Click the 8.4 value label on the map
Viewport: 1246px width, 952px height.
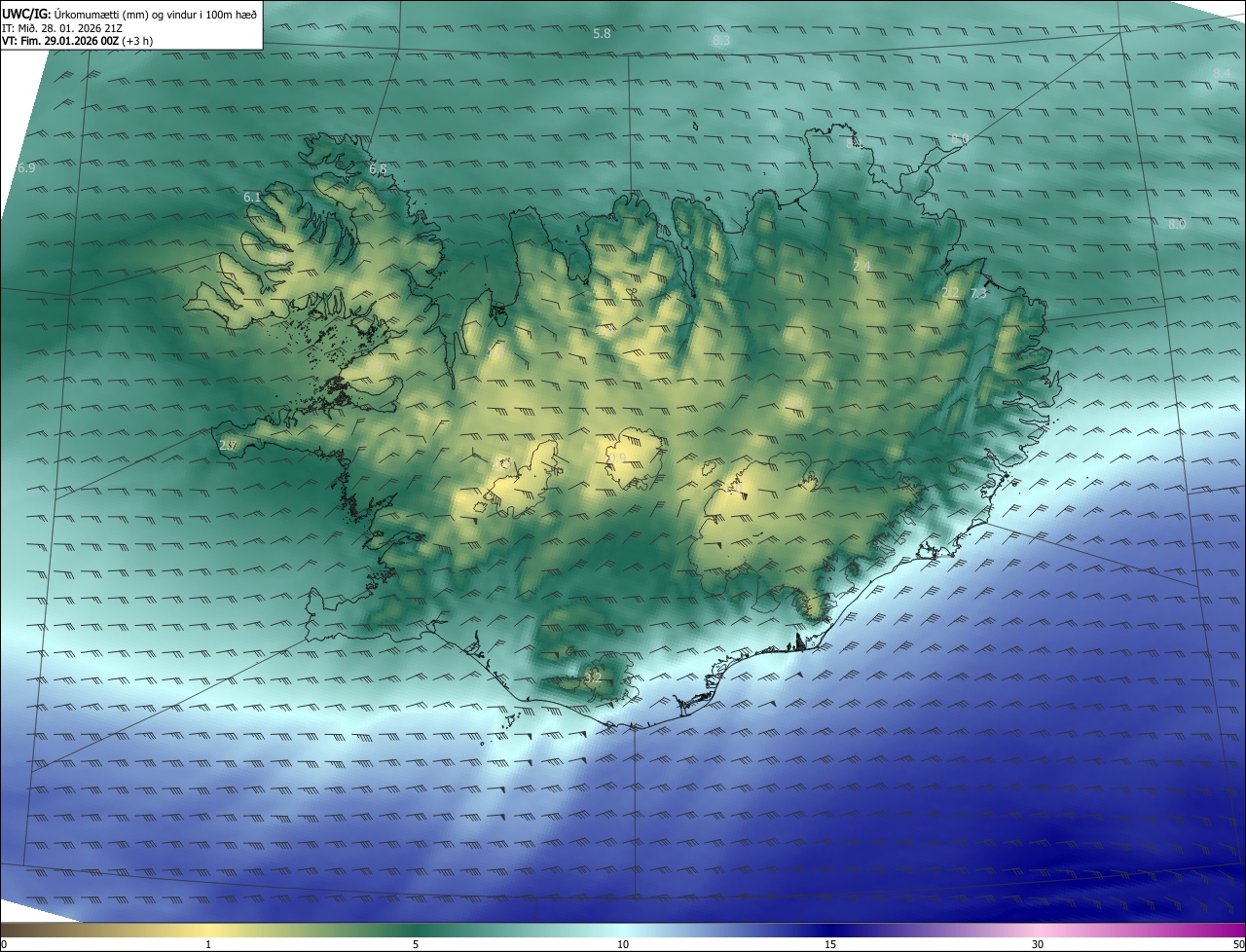1223,74
